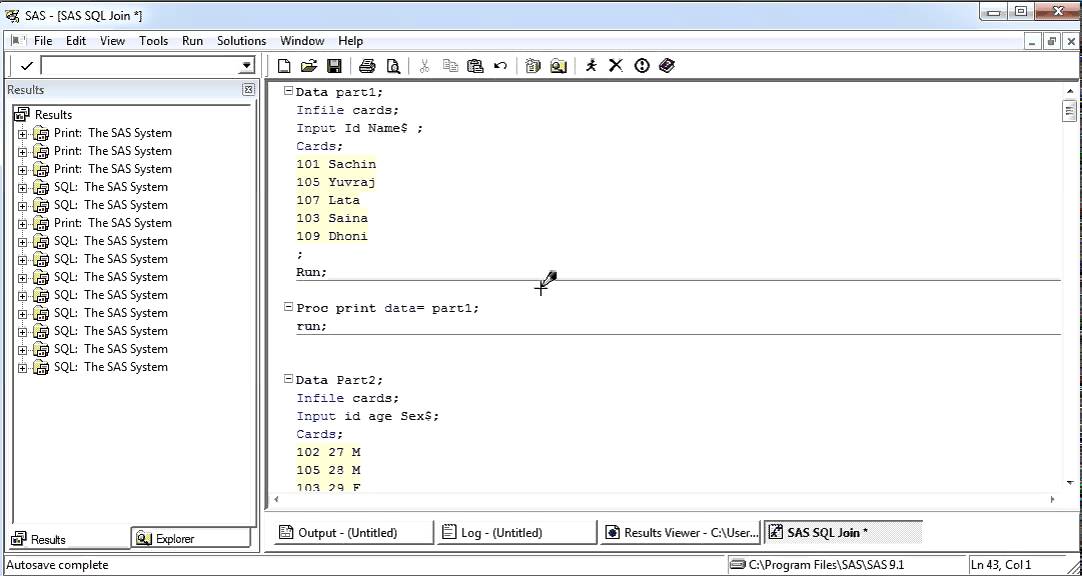Click the Clear All X toolbar icon

pos(616,66)
